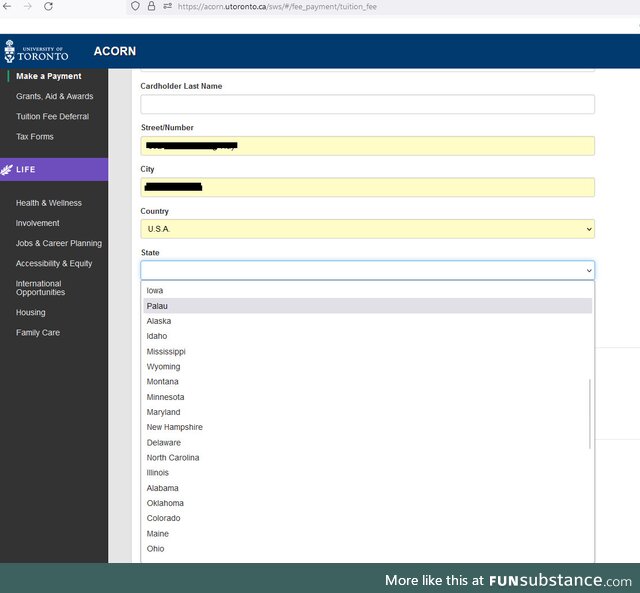Click the University of Toronto logo
Screen dimensions: 640x593
(x=36, y=51)
